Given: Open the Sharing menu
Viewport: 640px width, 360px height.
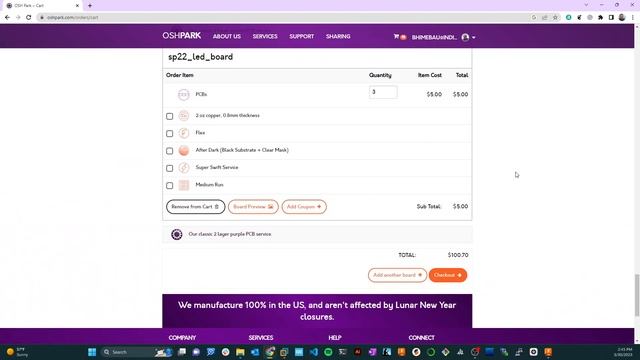Looking at the screenshot, I should (x=338, y=36).
